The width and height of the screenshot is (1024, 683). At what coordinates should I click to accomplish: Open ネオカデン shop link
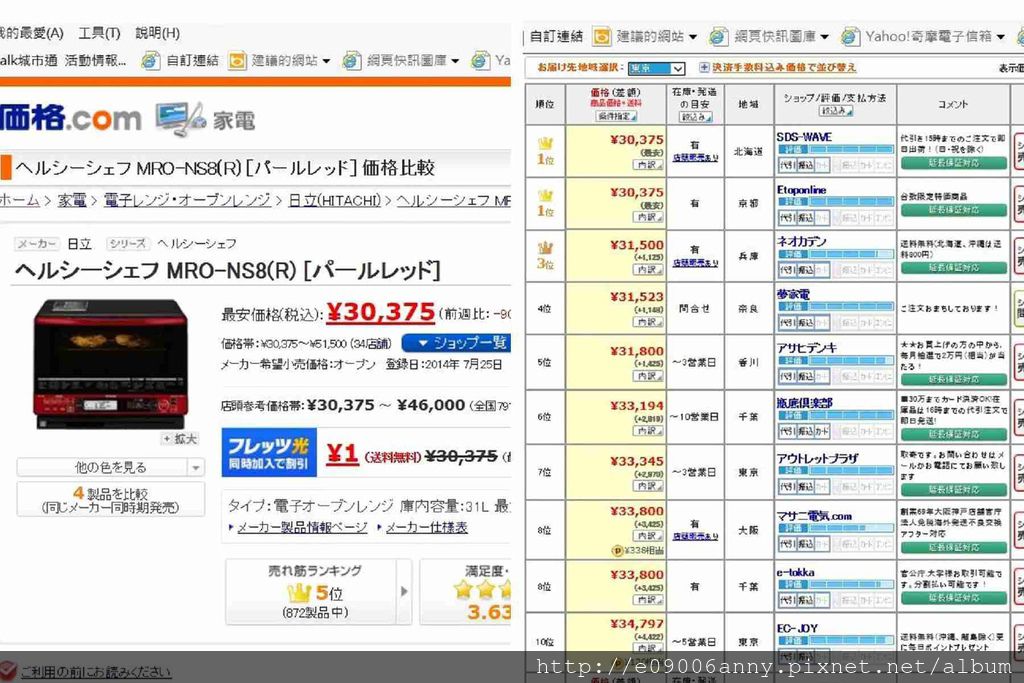[x=801, y=242]
